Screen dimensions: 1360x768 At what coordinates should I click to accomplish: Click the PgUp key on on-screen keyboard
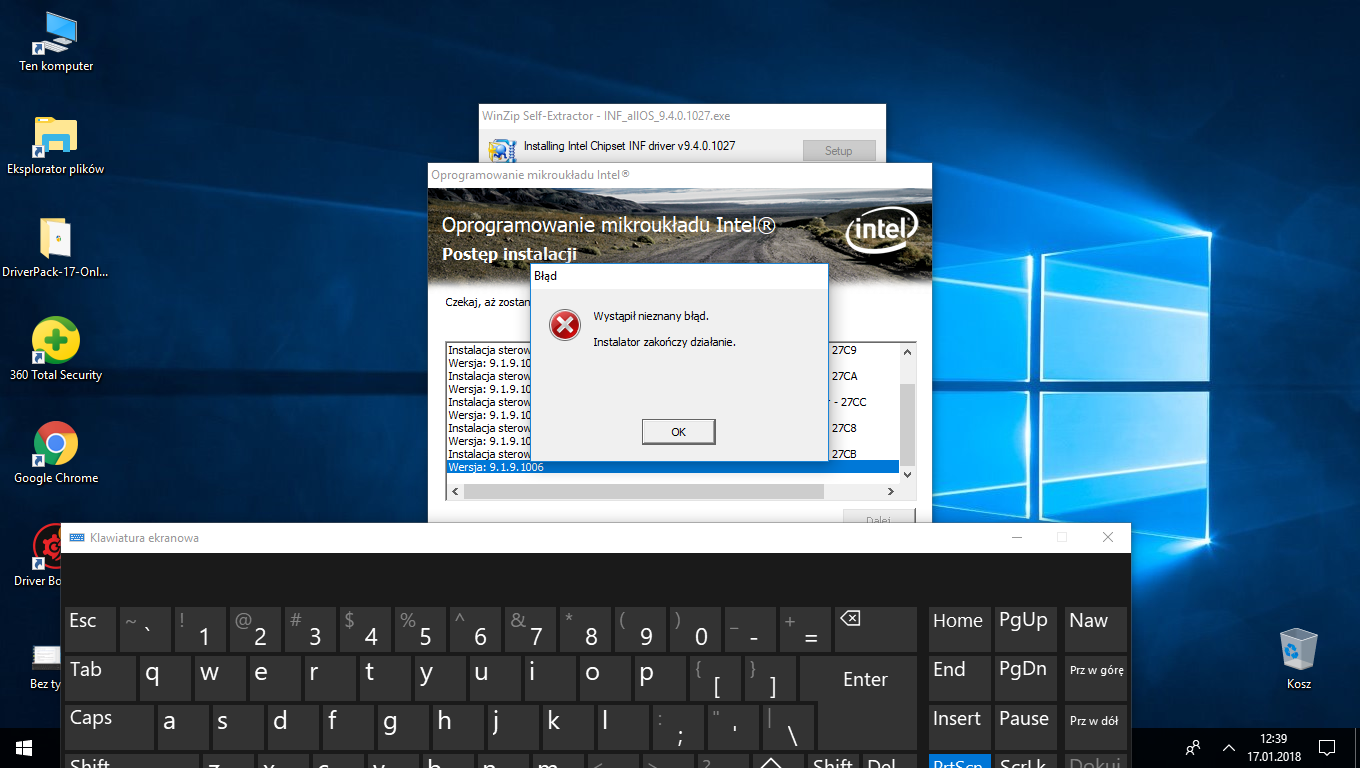tap(1028, 630)
